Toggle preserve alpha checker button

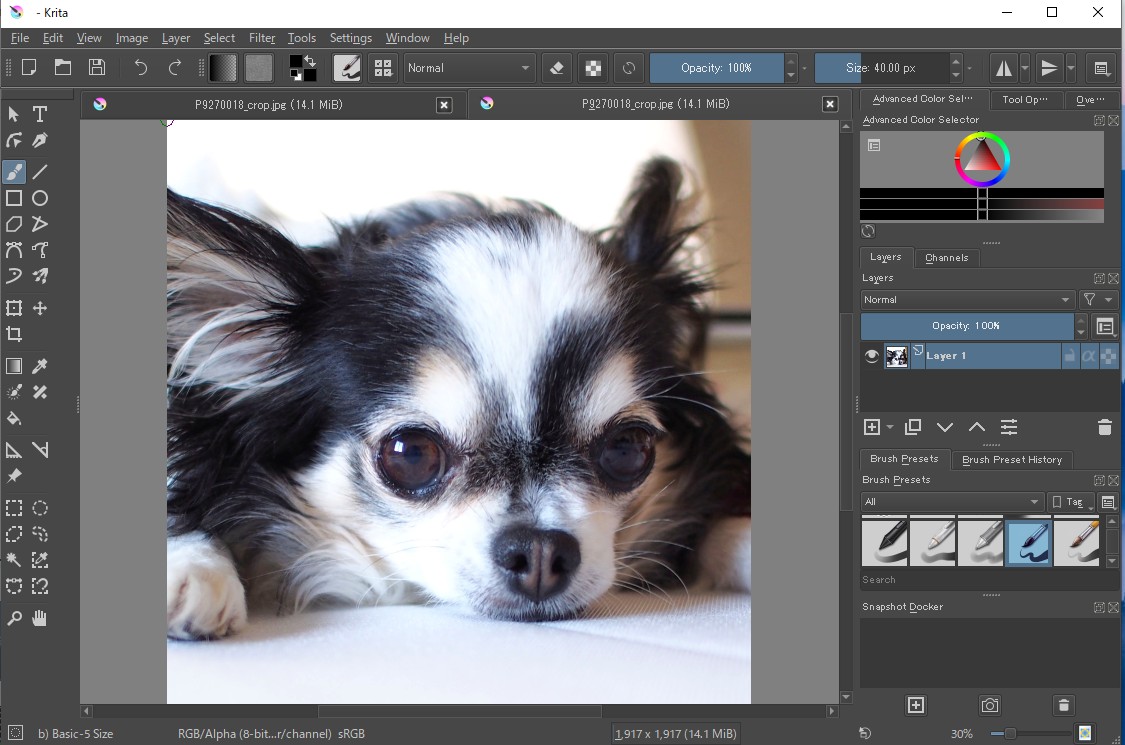point(593,68)
